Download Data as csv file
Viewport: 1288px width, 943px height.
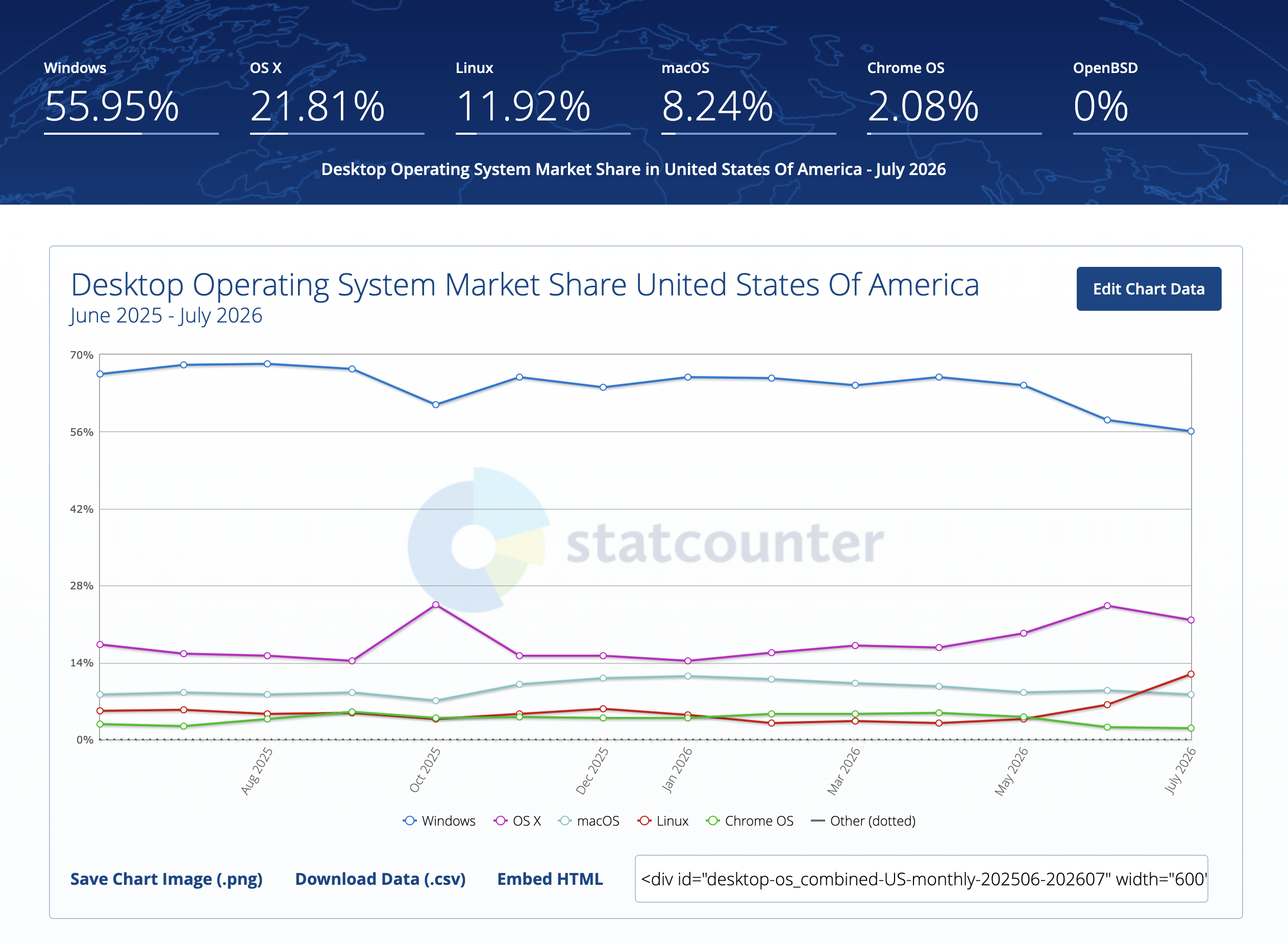click(380, 879)
